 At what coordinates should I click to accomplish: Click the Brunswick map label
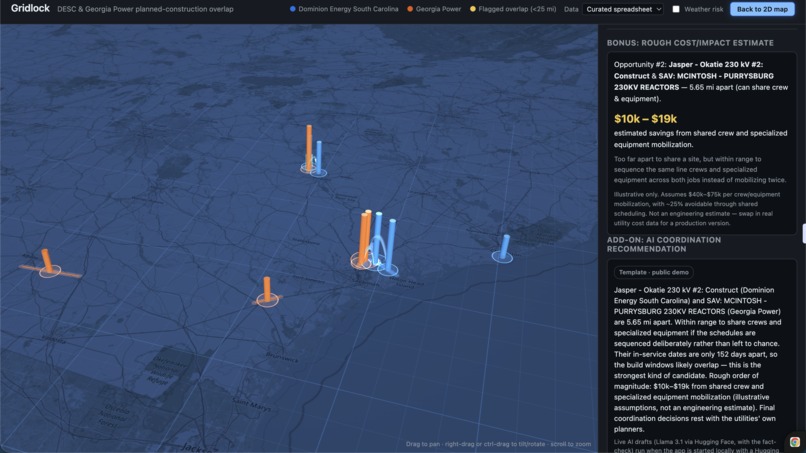pos(281,356)
